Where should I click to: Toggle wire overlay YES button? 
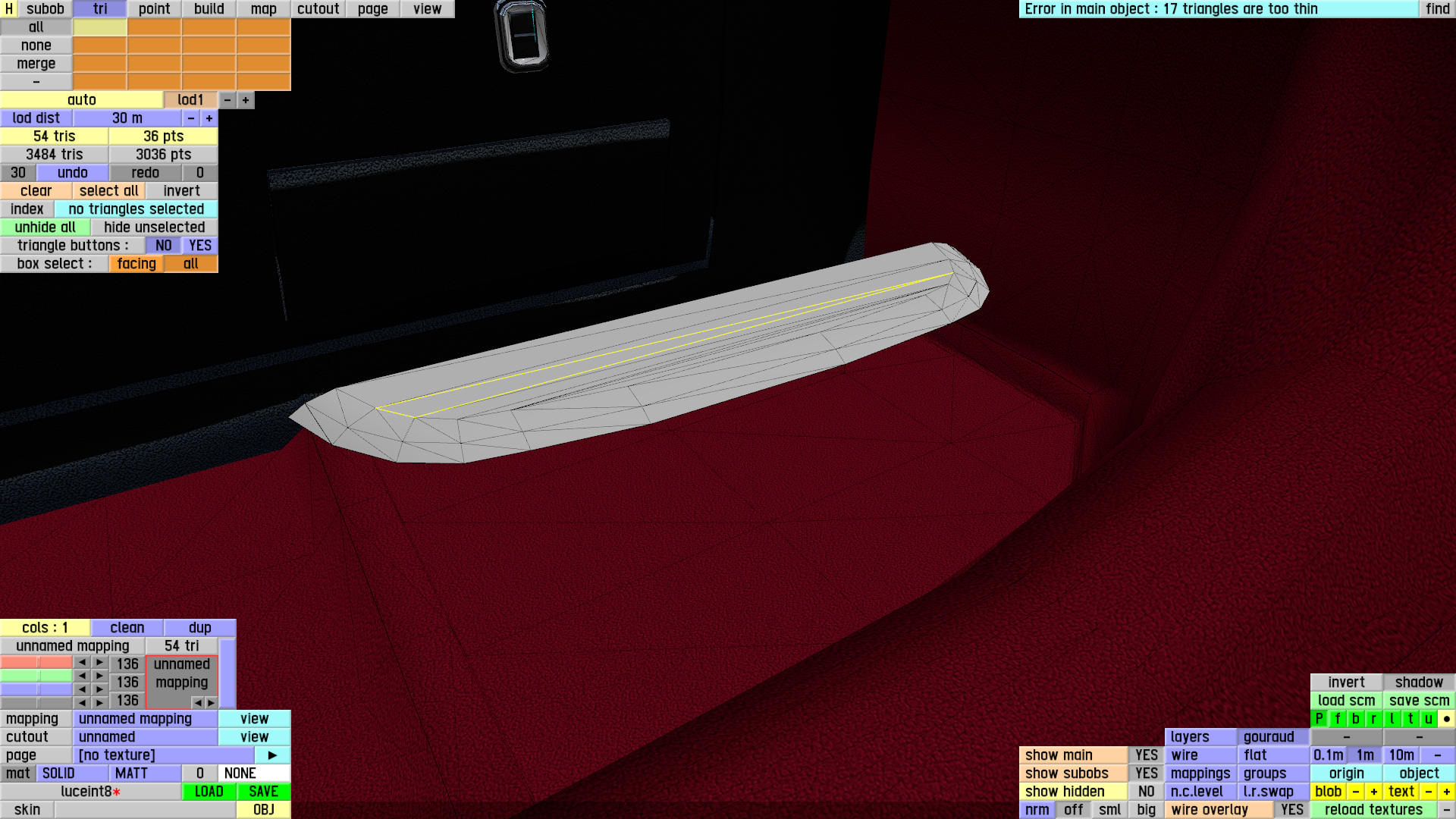(x=1291, y=810)
